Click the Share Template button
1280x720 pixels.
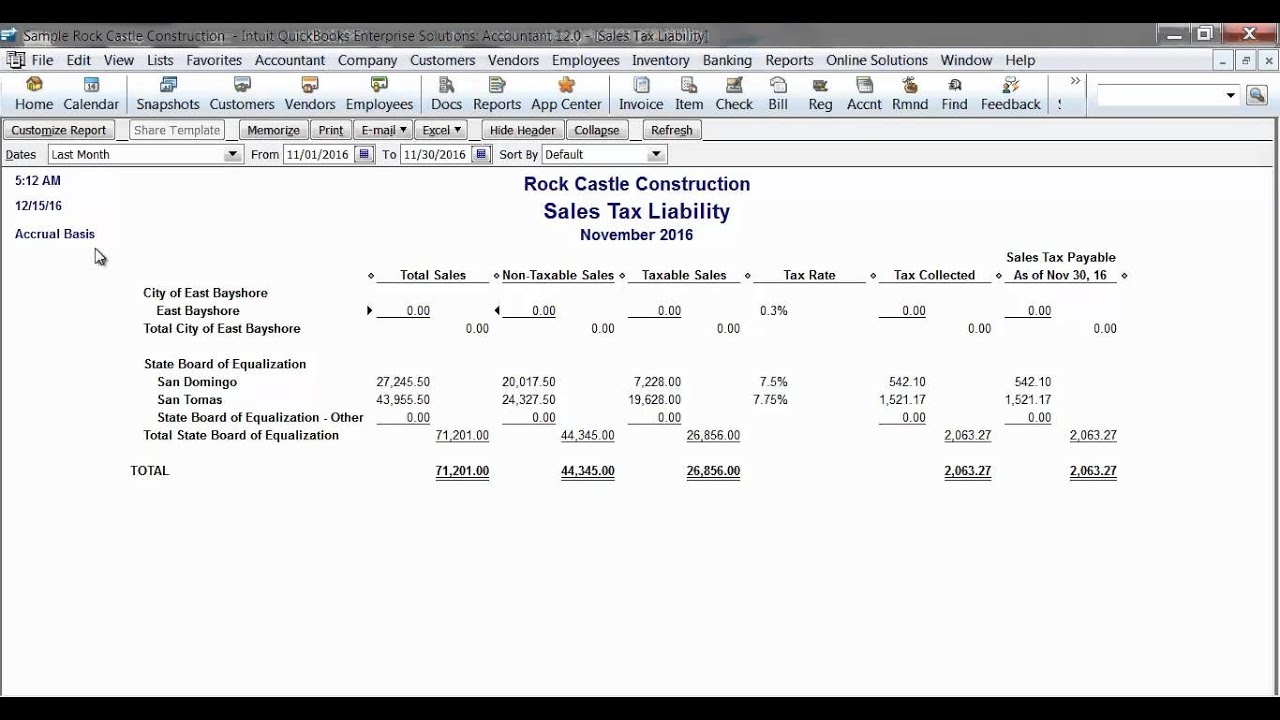pyautogui.click(x=177, y=130)
